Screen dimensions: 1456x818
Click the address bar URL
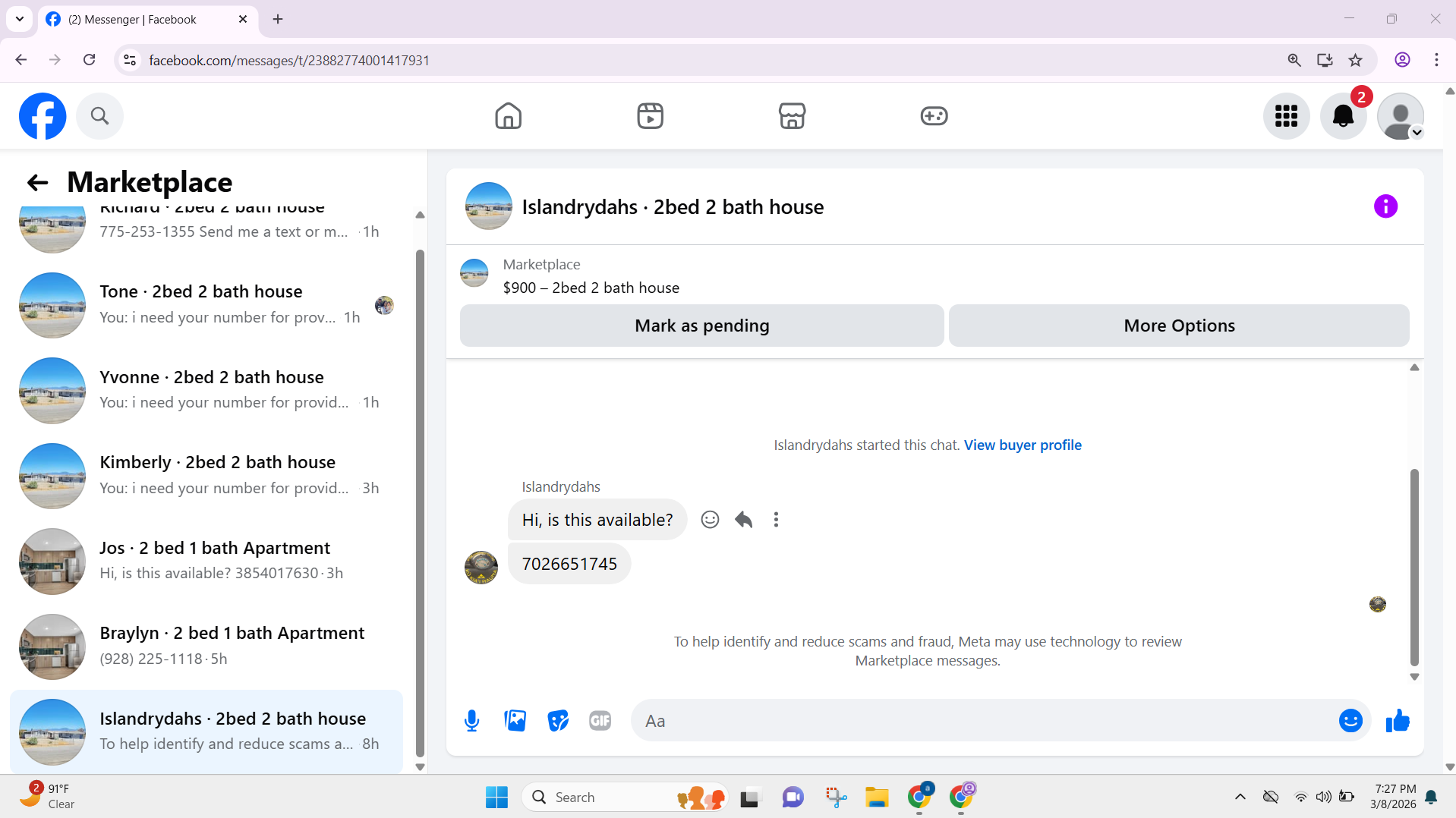point(289,60)
